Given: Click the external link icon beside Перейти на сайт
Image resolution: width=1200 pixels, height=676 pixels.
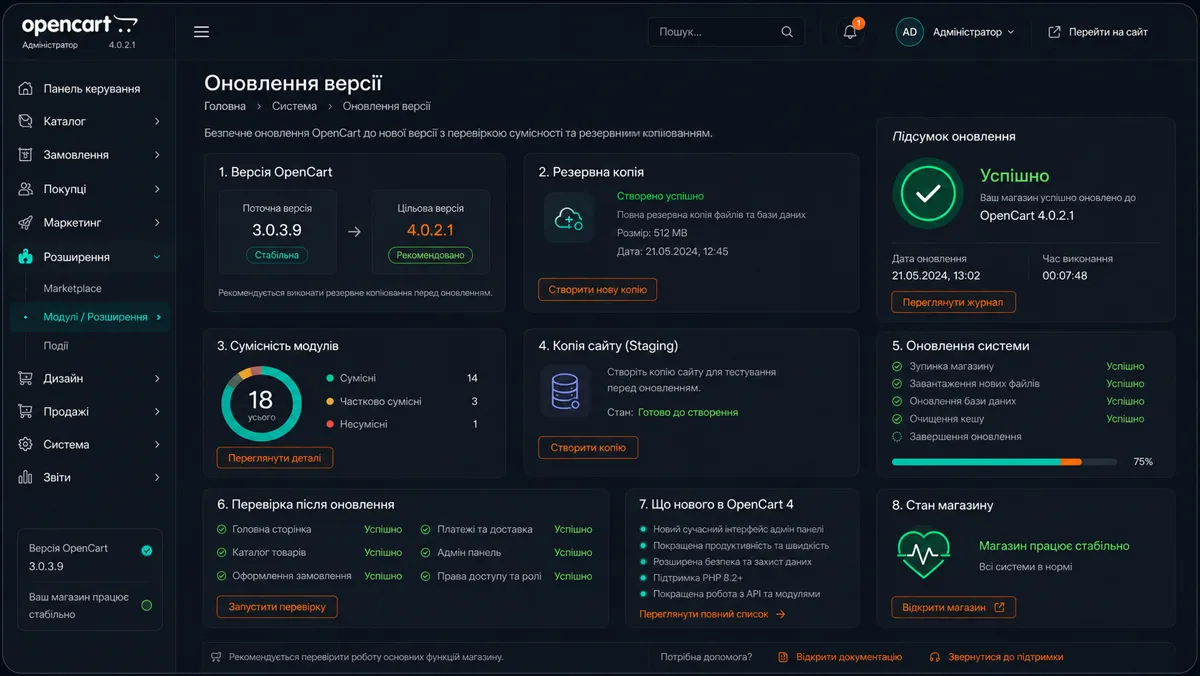Looking at the screenshot, I should coord(1054,32).
